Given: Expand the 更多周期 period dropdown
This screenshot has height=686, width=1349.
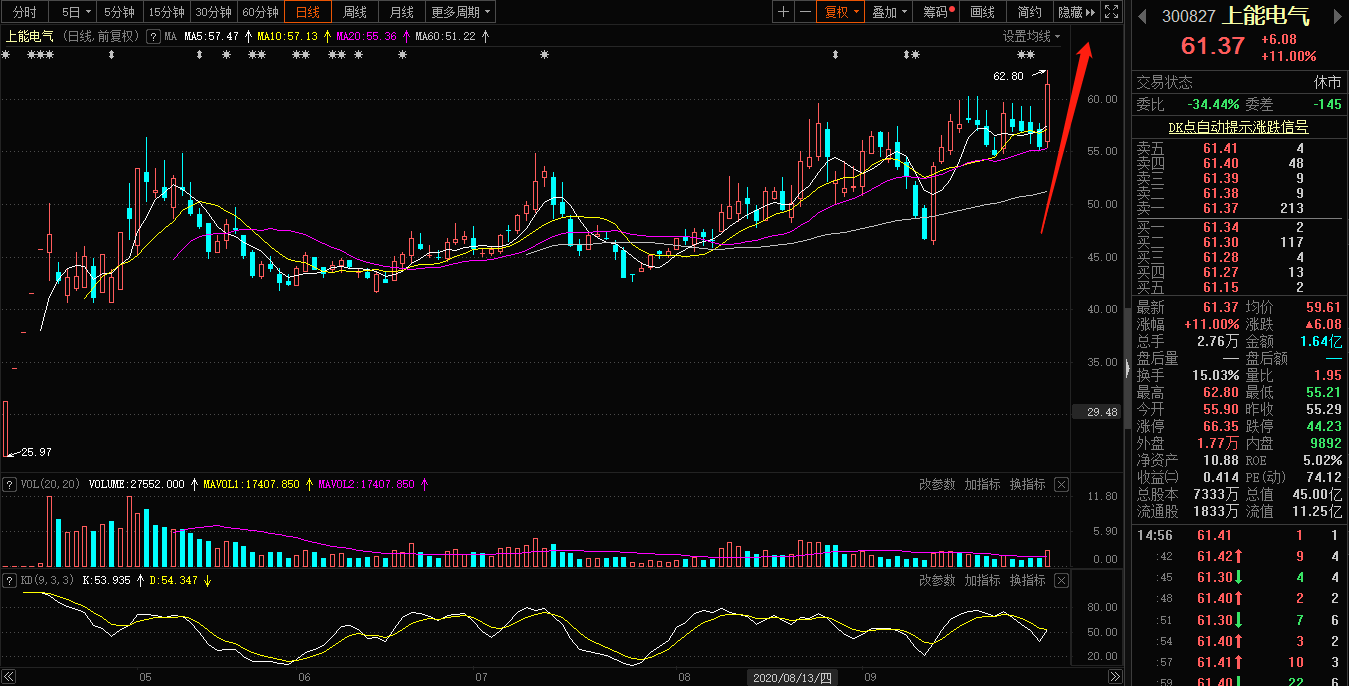Looking at the screenshot, I should click(x=461, y=12).
